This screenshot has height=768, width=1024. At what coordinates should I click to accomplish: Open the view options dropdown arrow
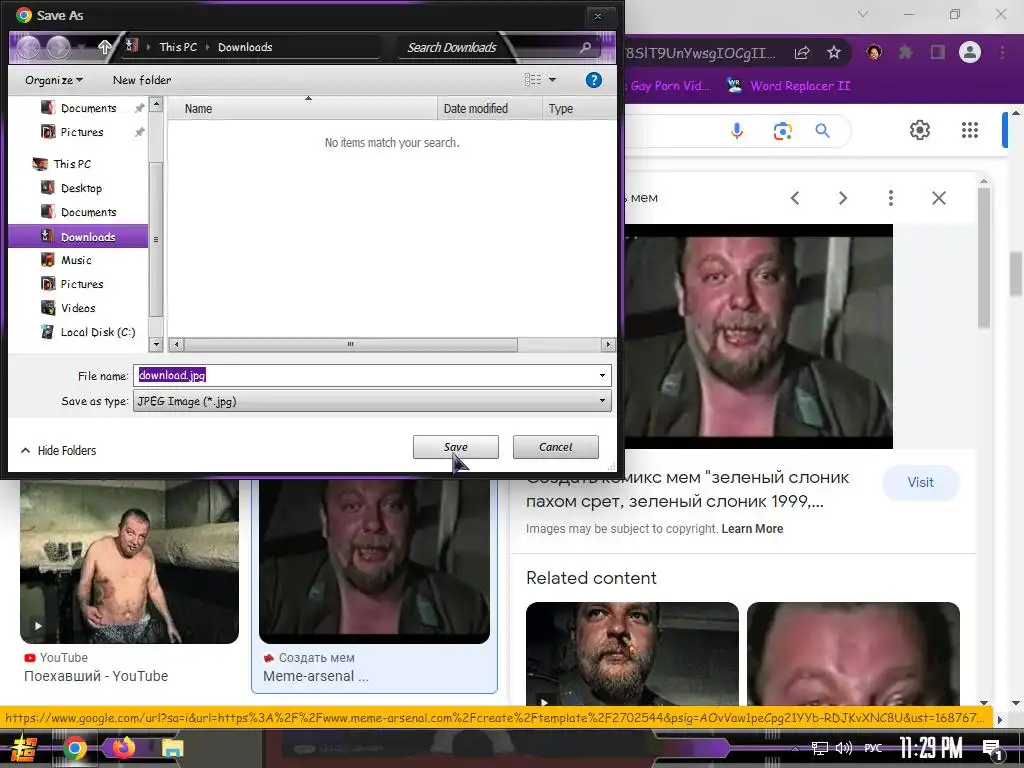[x=552, y=80]
